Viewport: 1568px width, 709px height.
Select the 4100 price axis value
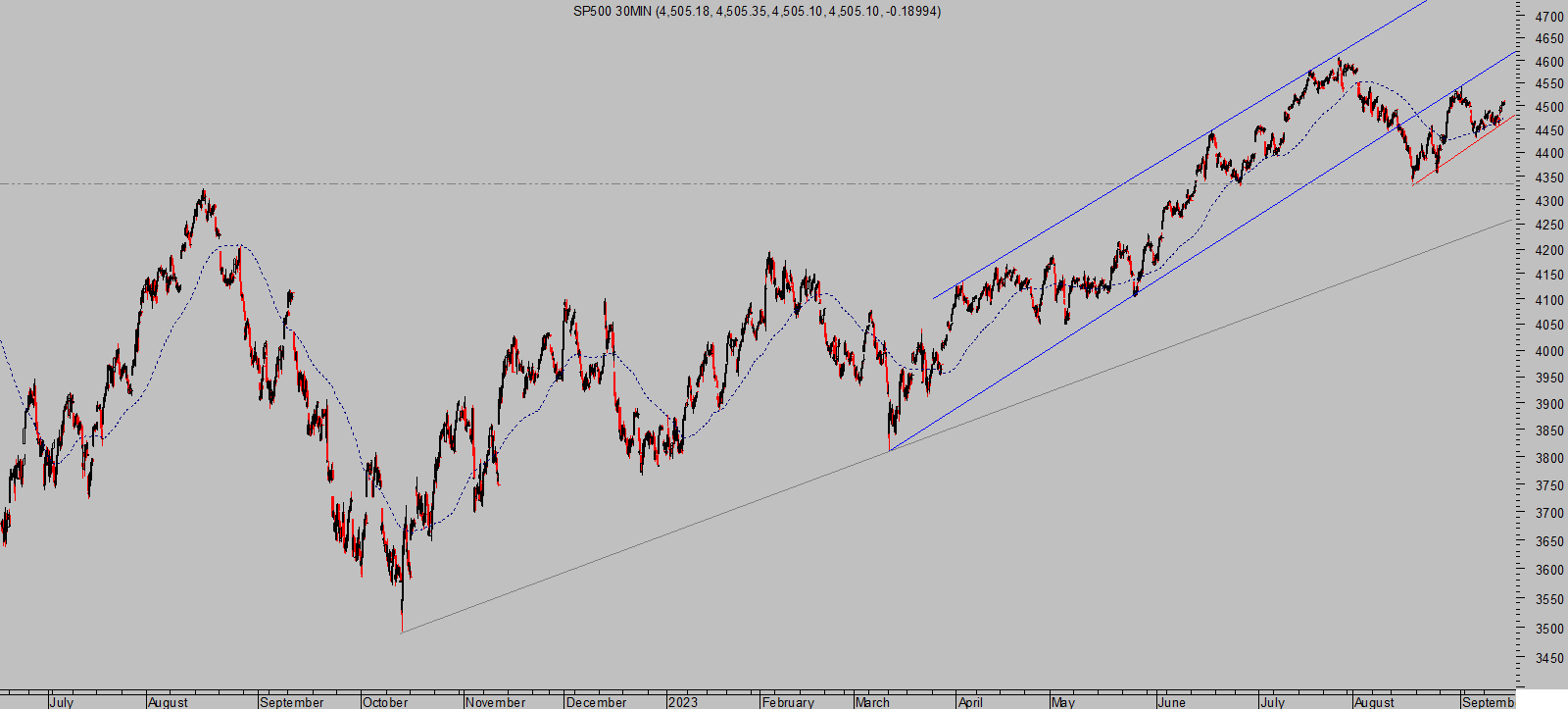coord(1549,300)
